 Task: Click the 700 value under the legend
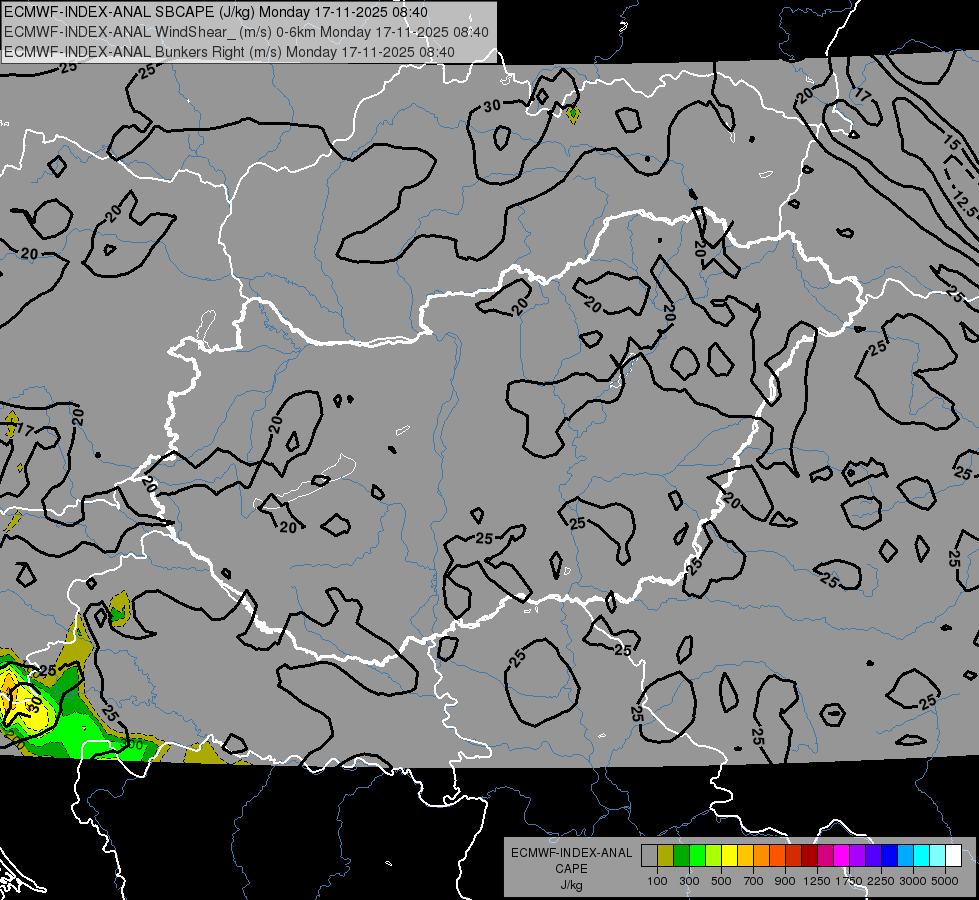coord(754,881)
